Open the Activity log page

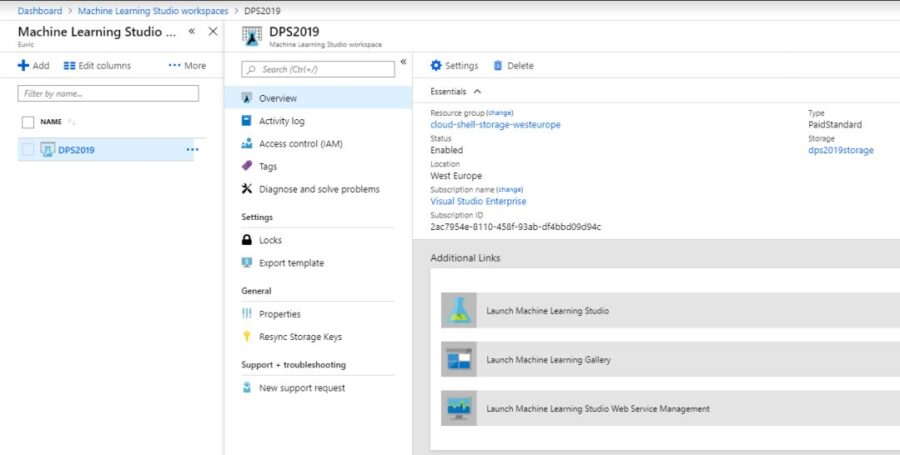282,121
